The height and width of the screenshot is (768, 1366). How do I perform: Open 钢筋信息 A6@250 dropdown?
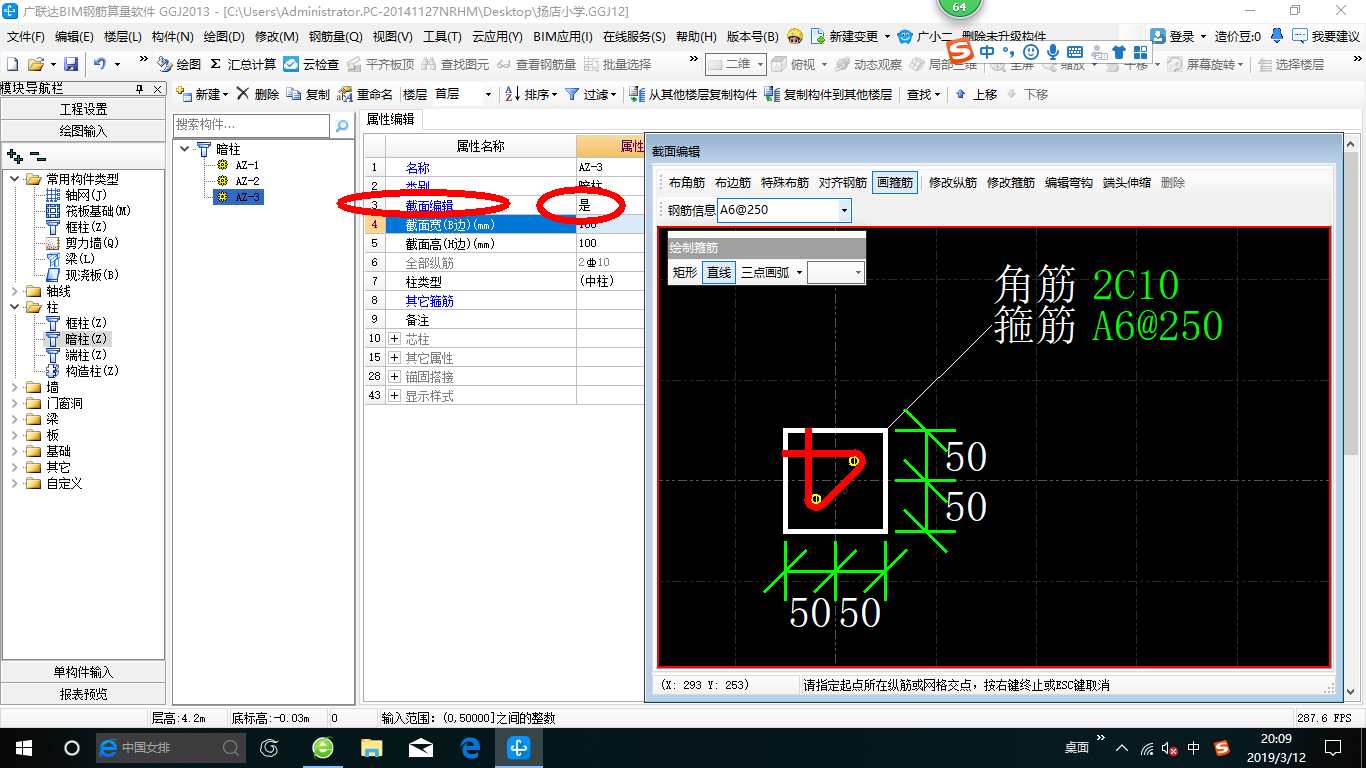coord(845,210)
